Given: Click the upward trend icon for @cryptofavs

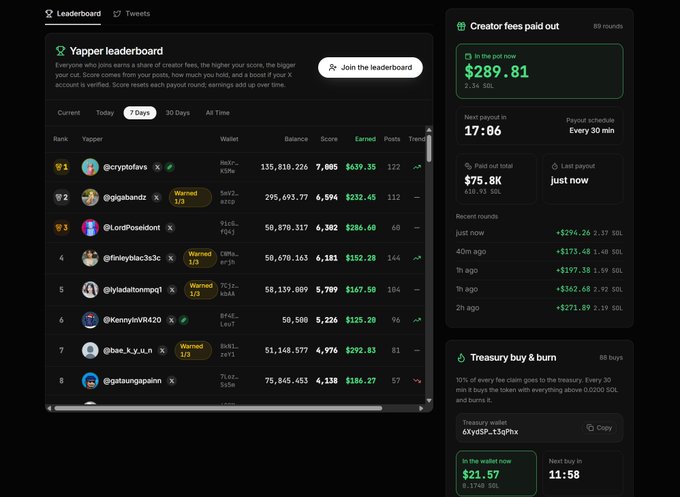Looking at the screenshot, I should click(x=417, y=167).
